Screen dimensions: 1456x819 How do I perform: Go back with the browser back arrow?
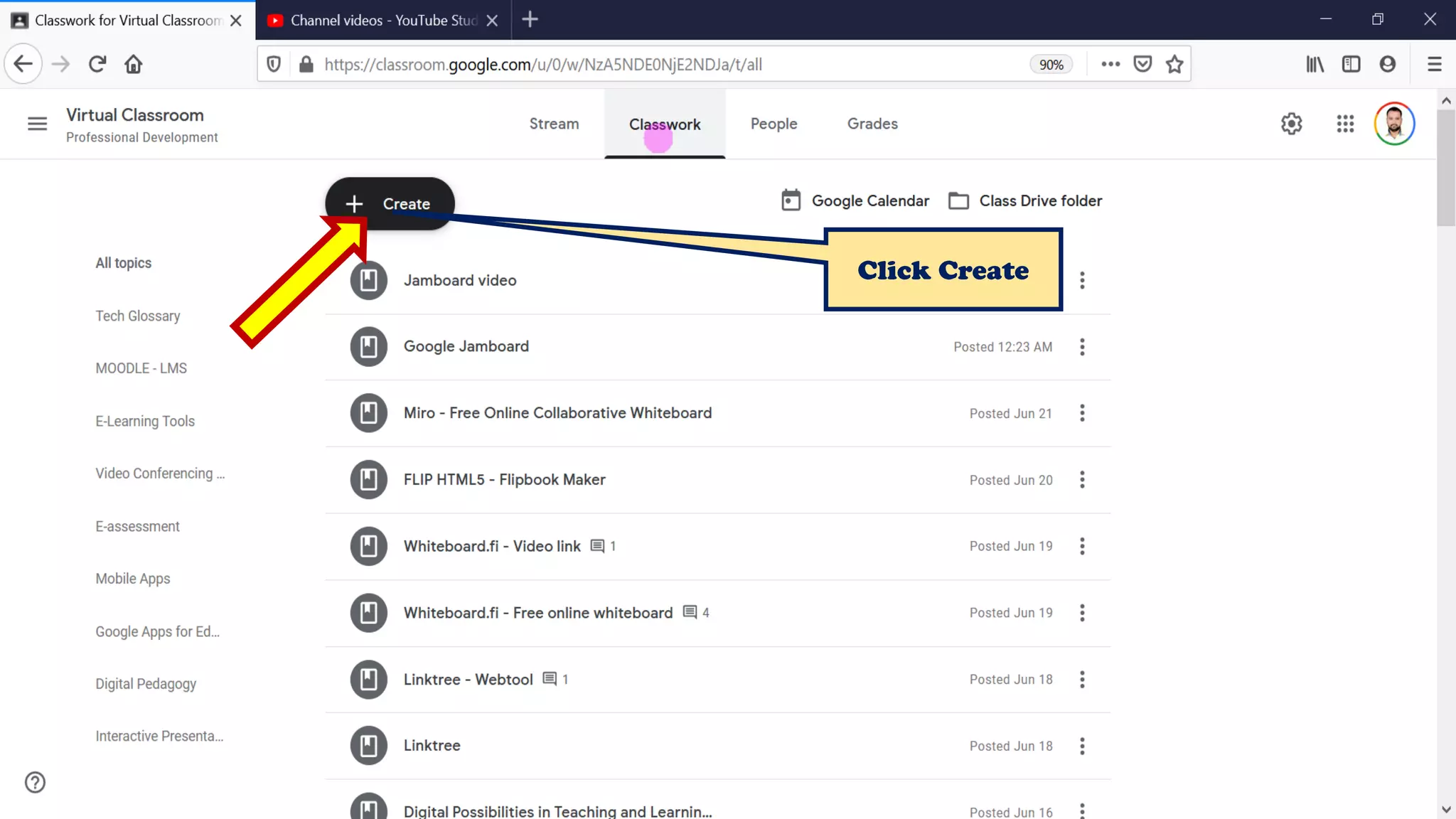click(23, 64)
